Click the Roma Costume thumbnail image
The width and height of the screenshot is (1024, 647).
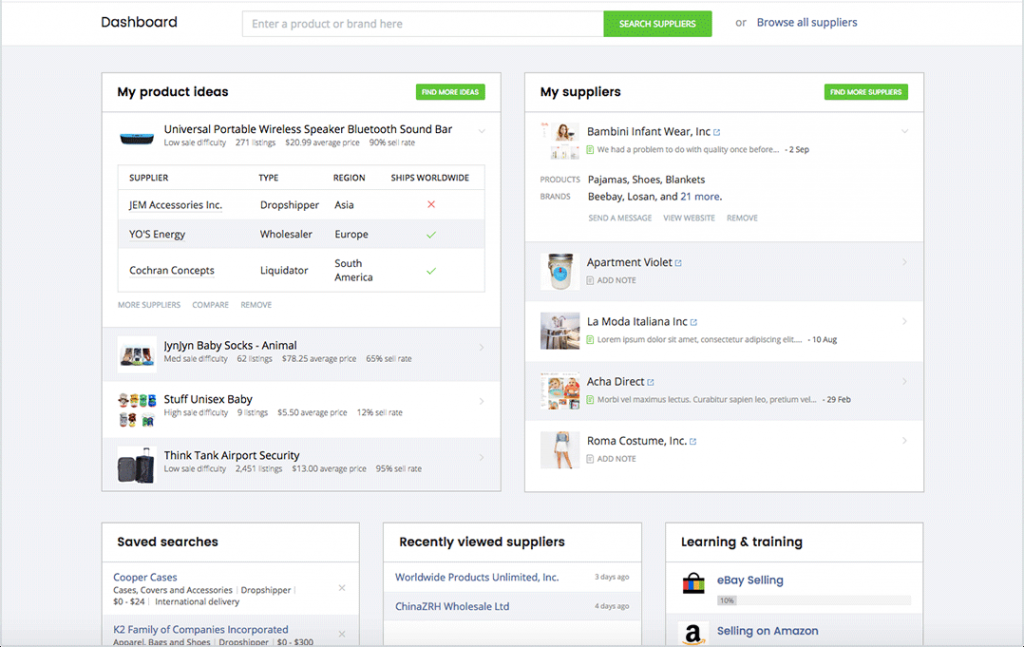560,450
